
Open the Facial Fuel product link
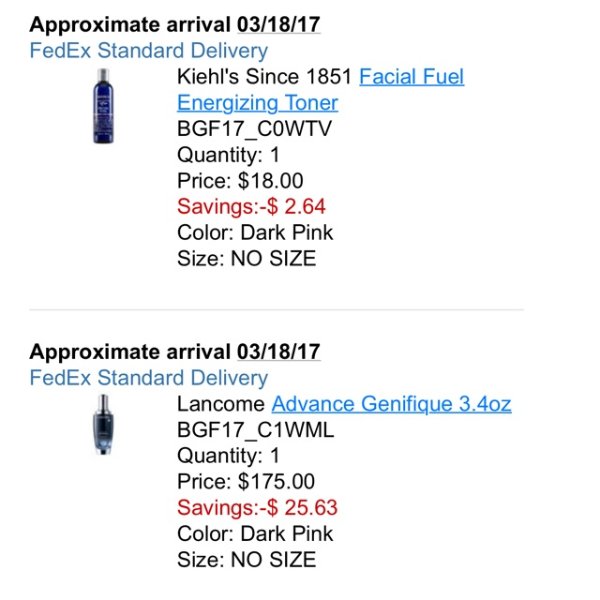pyautogui.click(x=411, y=77)
